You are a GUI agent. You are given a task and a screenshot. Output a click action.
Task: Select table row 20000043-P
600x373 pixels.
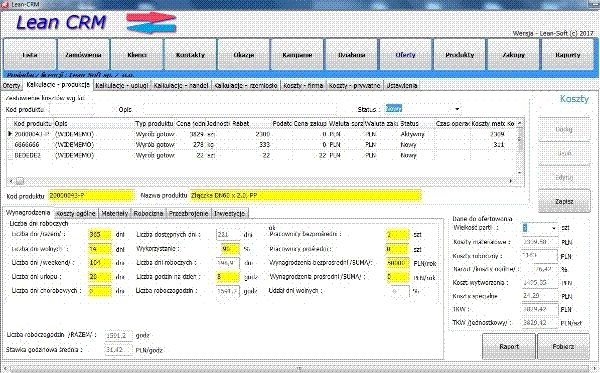pyautogui.click(x=262, y=134)
